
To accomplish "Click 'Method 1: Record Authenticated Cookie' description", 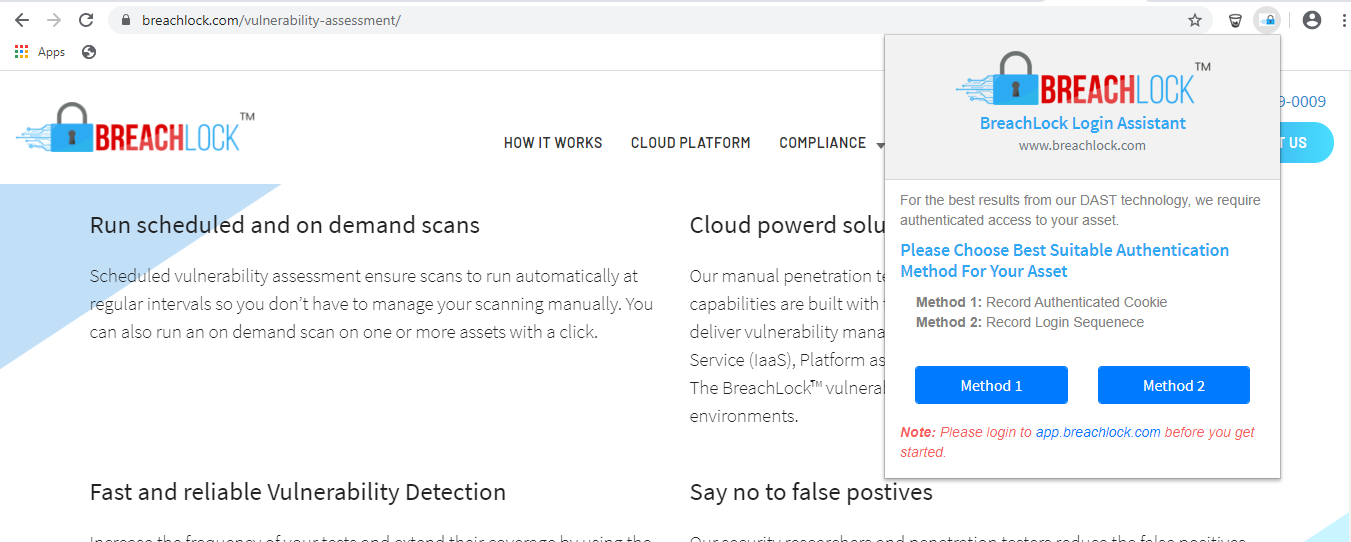I will pos(1041,302).
